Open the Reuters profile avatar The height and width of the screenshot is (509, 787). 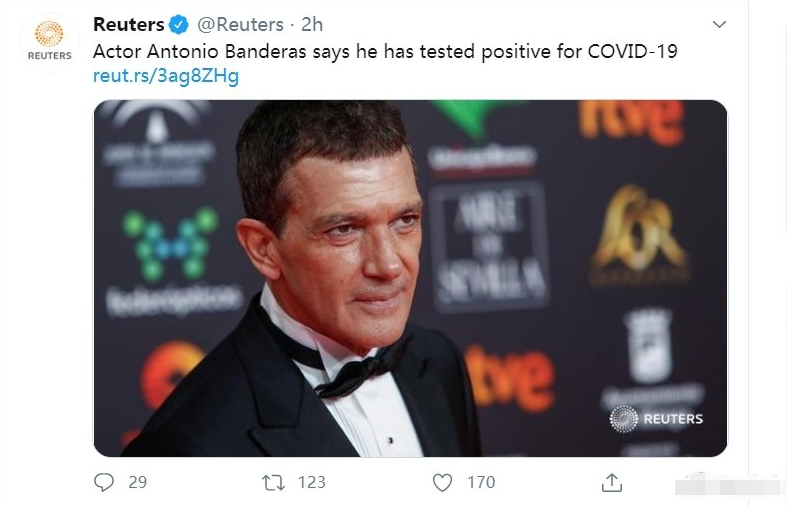point(49,42)
